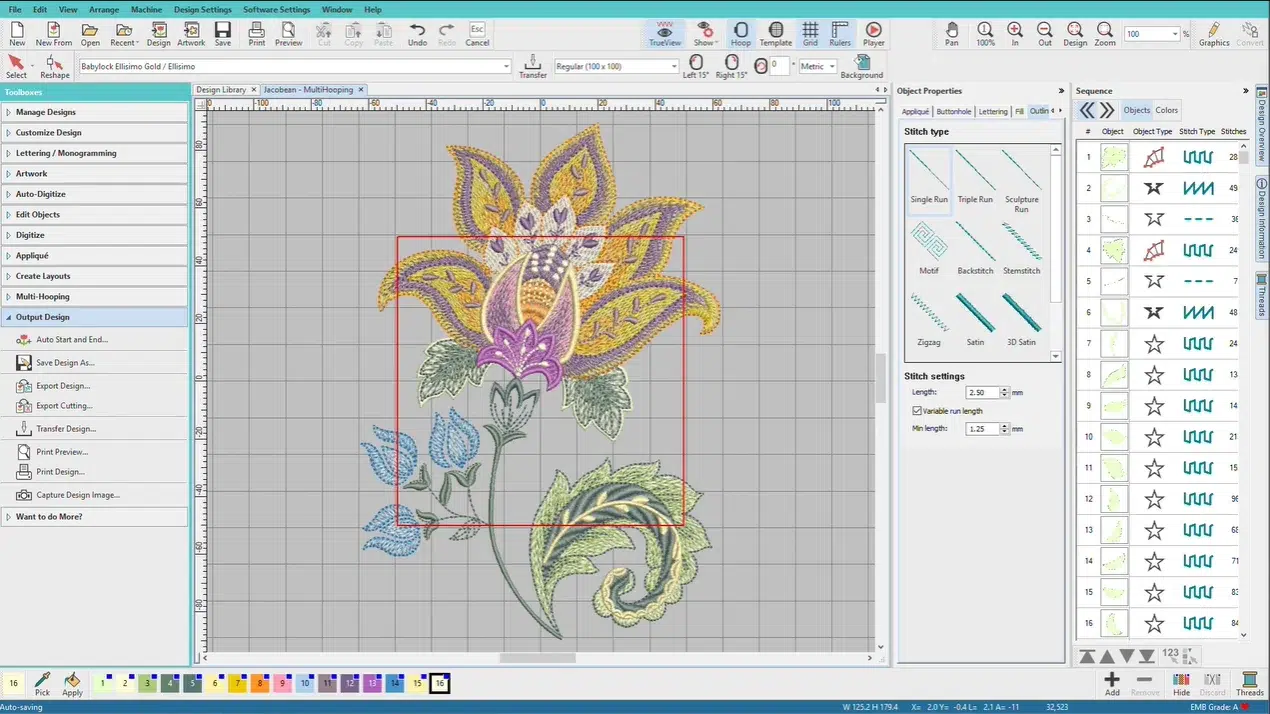Open the hoop size dropdown
The width and height of the screenshot is (1270, 714).
tap(674, 66)
